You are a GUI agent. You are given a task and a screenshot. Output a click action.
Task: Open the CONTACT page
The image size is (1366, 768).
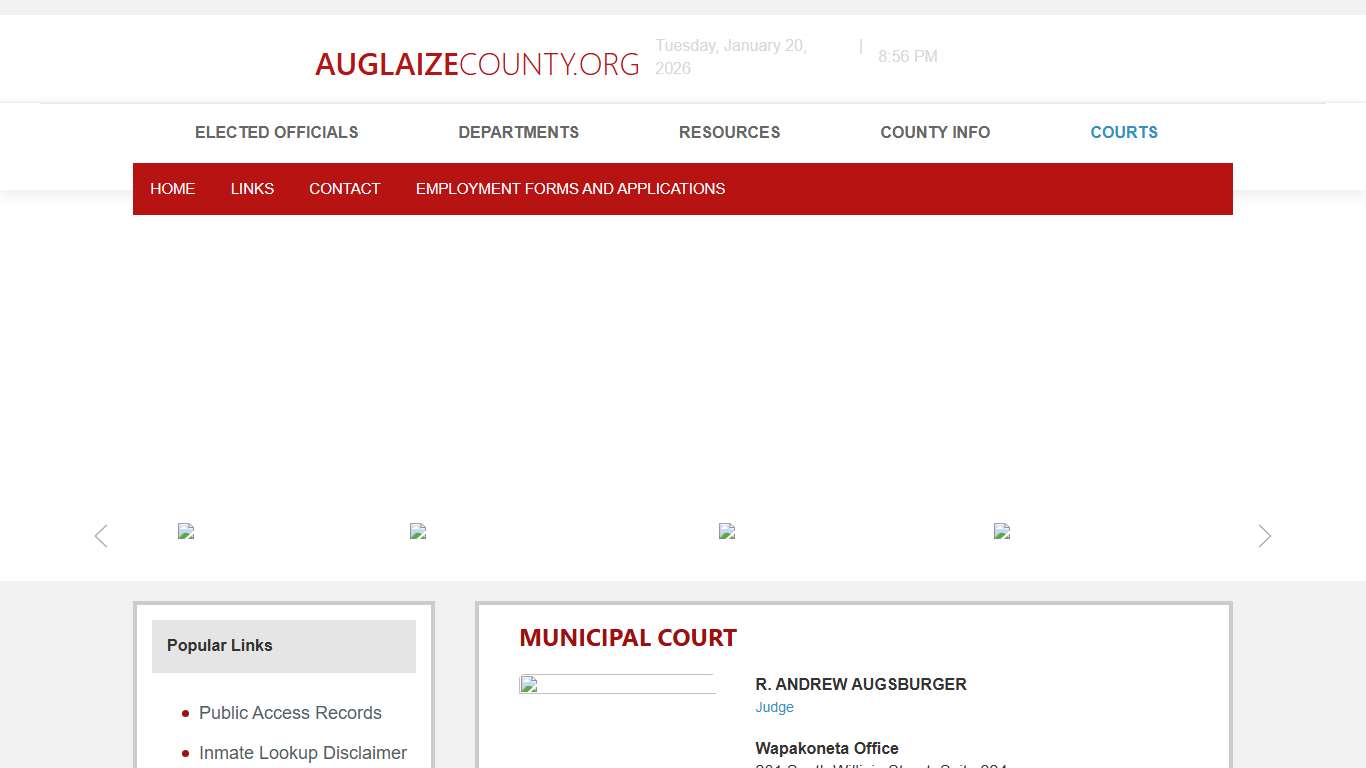click(344, 188)
